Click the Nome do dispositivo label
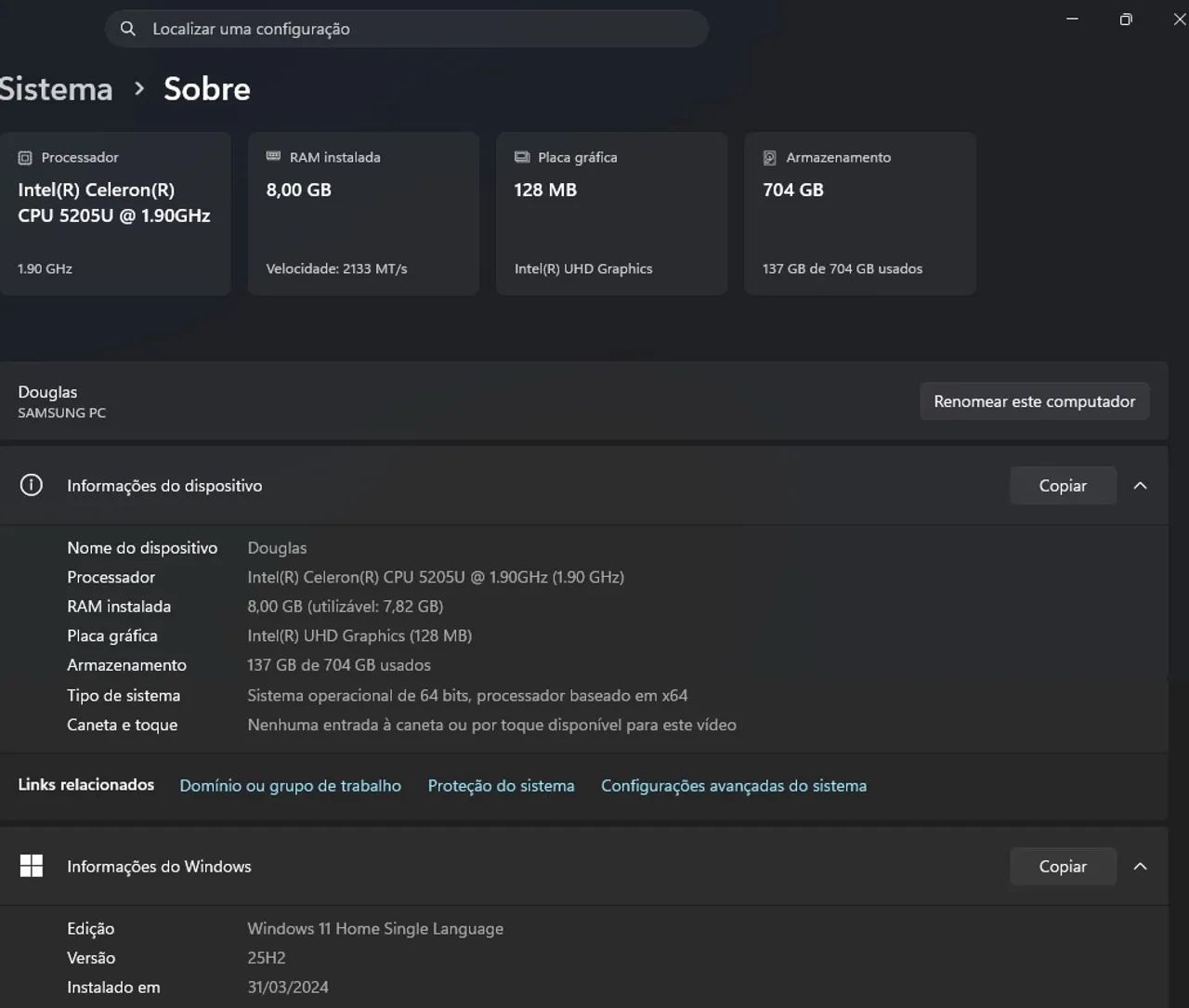 142,548
